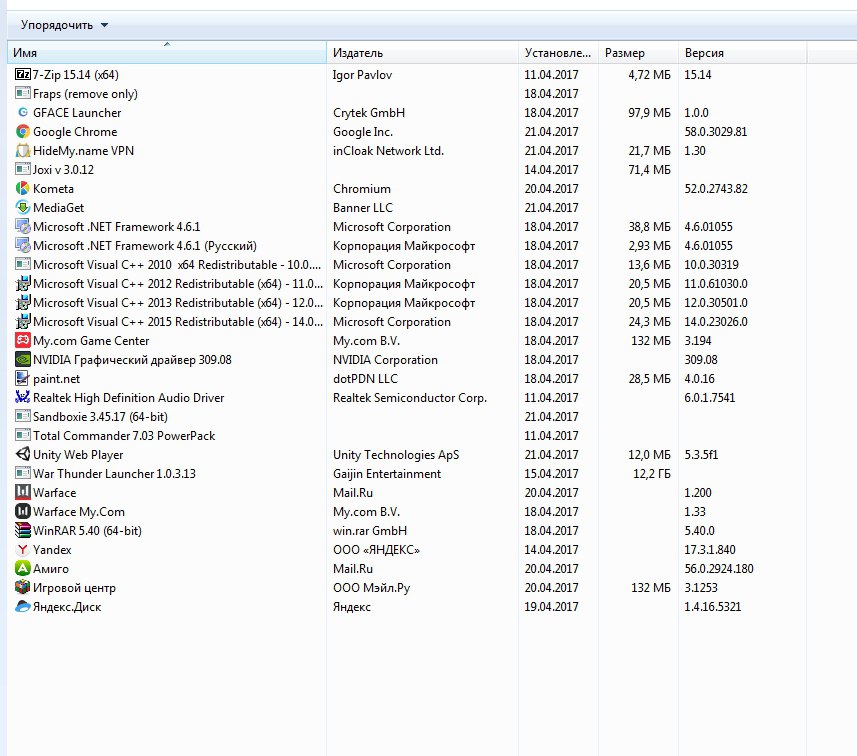857x756 pixels.
Task: Click the Warface My.Com icon
Action: pos(22,512)
